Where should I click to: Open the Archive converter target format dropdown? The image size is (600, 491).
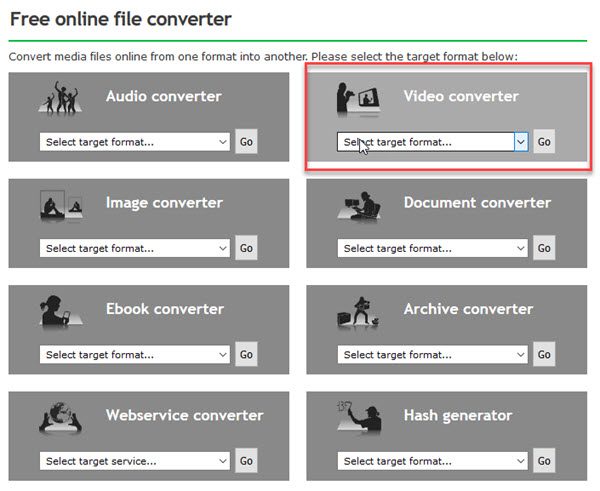click(432, 355)
